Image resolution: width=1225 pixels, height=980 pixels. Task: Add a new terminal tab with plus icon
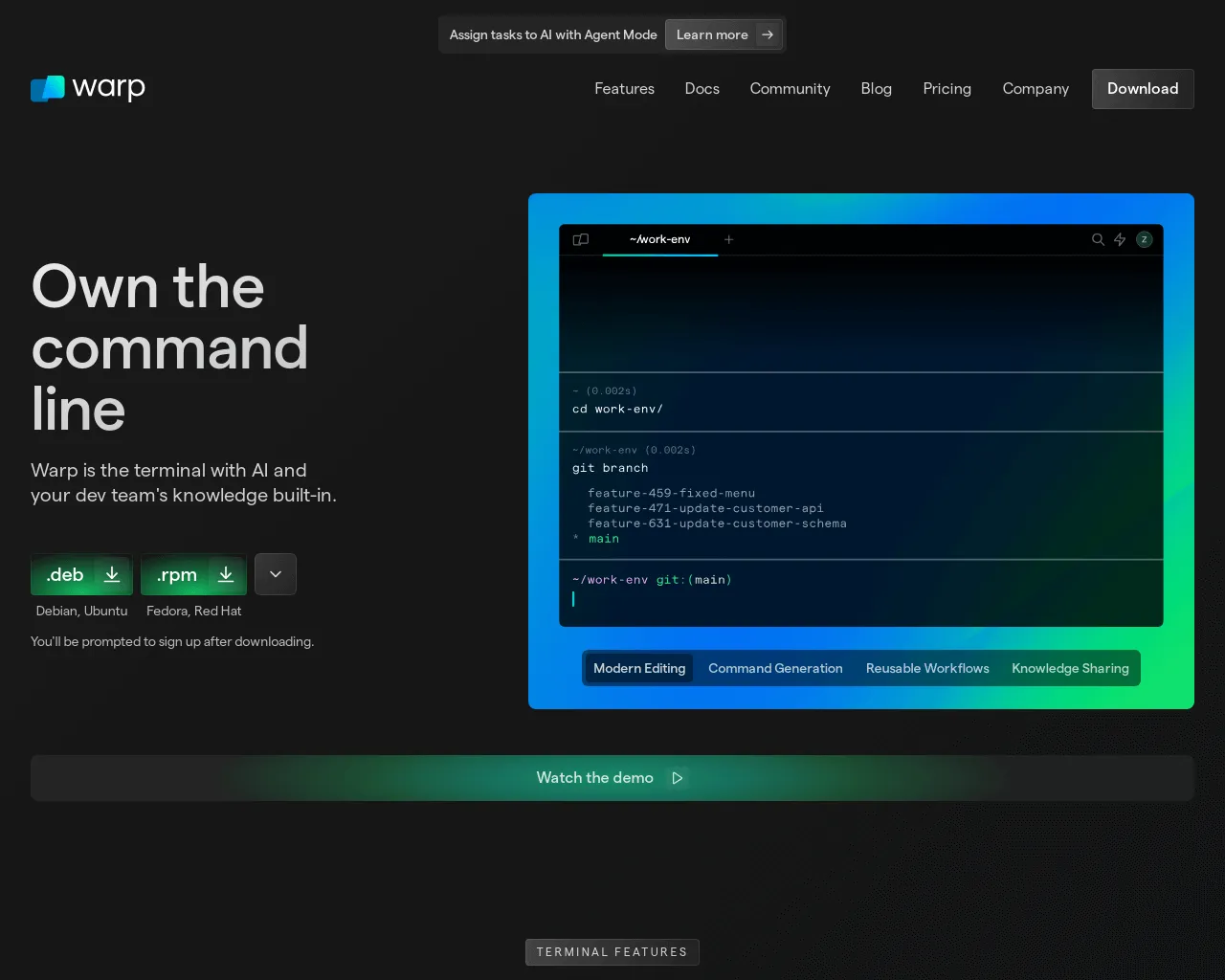[x=728, y=239]
